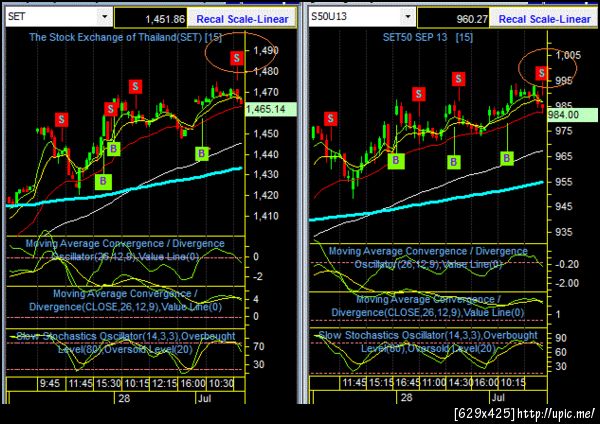Click the 9:45 time label on SET chart
This screenshot has height=424, width=600.
[x=50, y=383]
